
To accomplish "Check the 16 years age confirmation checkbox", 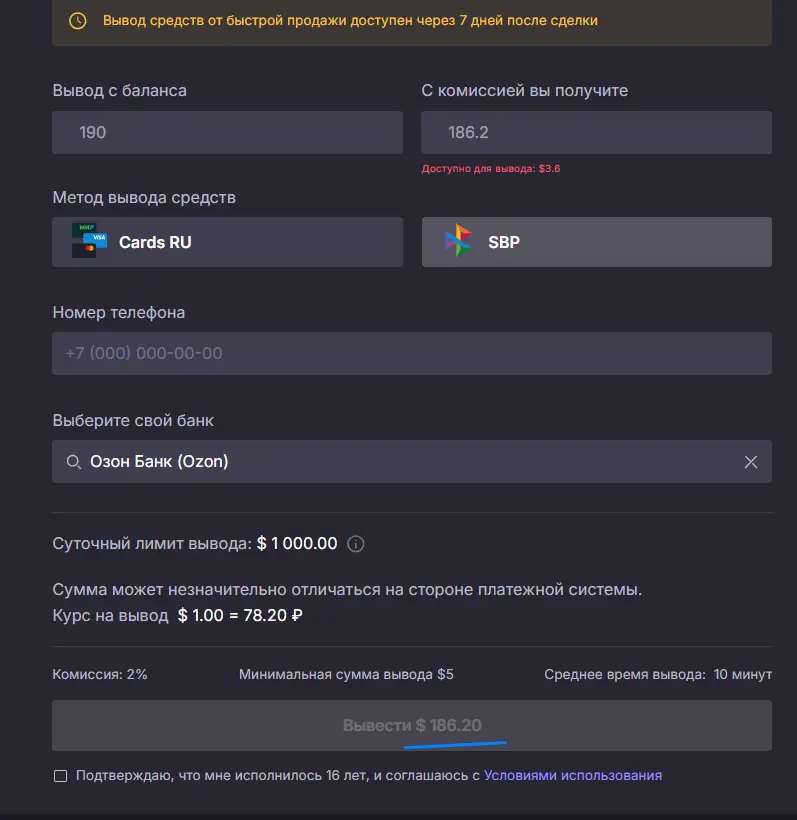I will [61, 776].
